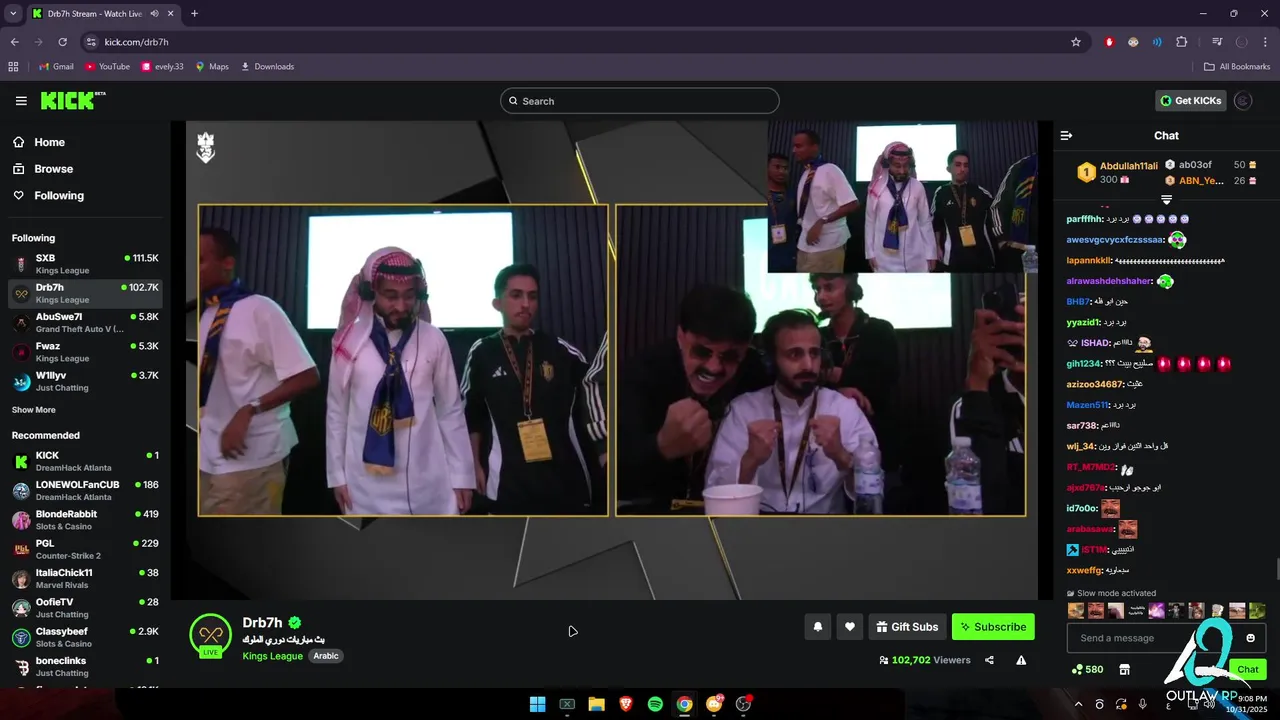This screenshot has width=1280, height=720.
Task: Collapse the chat panel with arrow icon
Action: click(1066, 135)
